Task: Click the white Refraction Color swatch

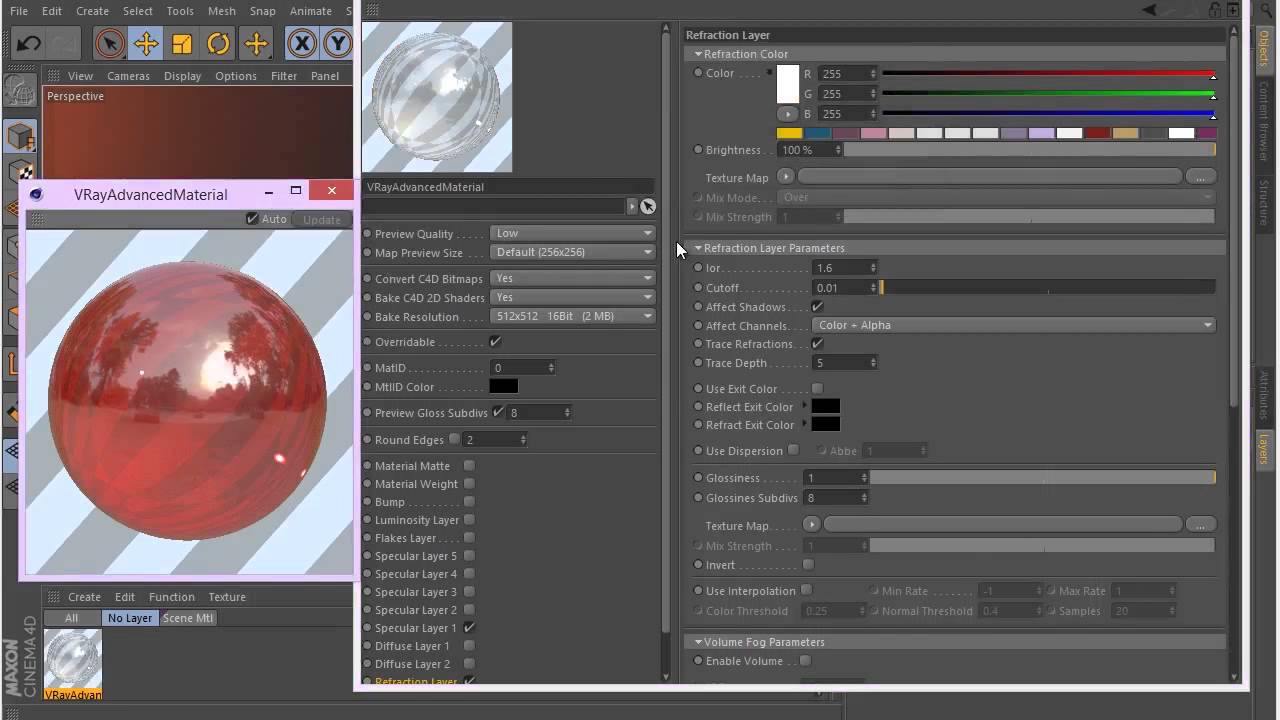Action: [788, 85]
